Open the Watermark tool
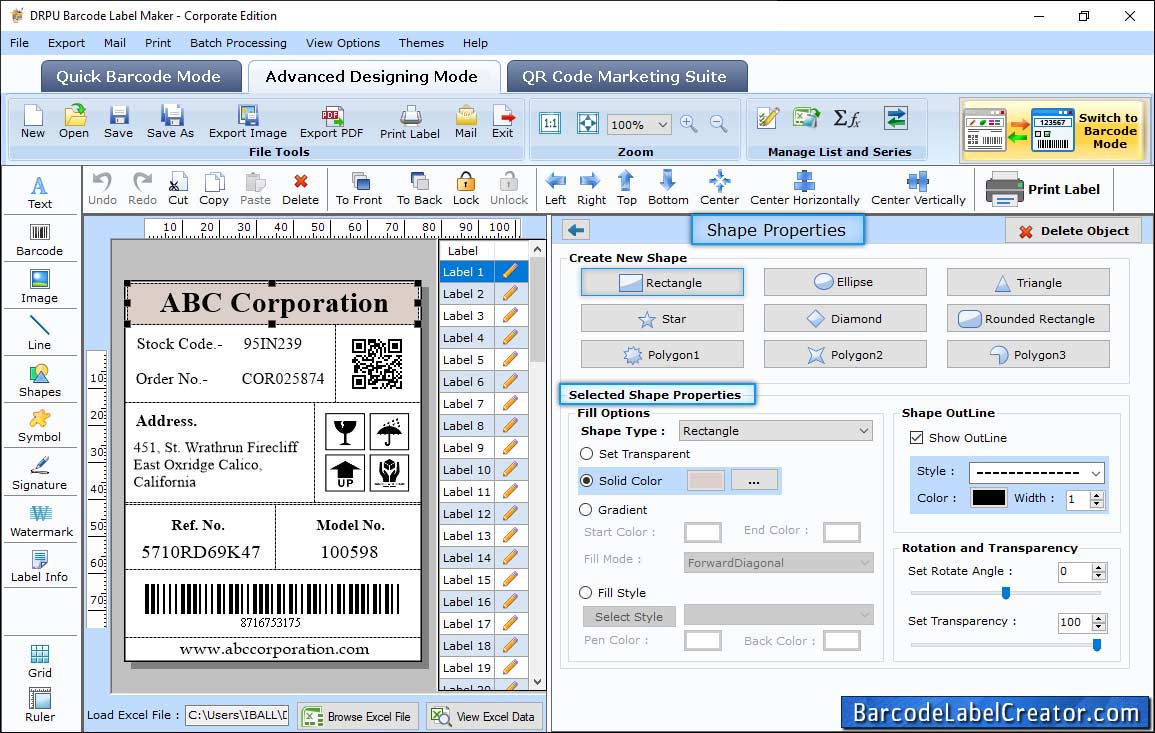The image size is (1155, 733). [40, 520]
